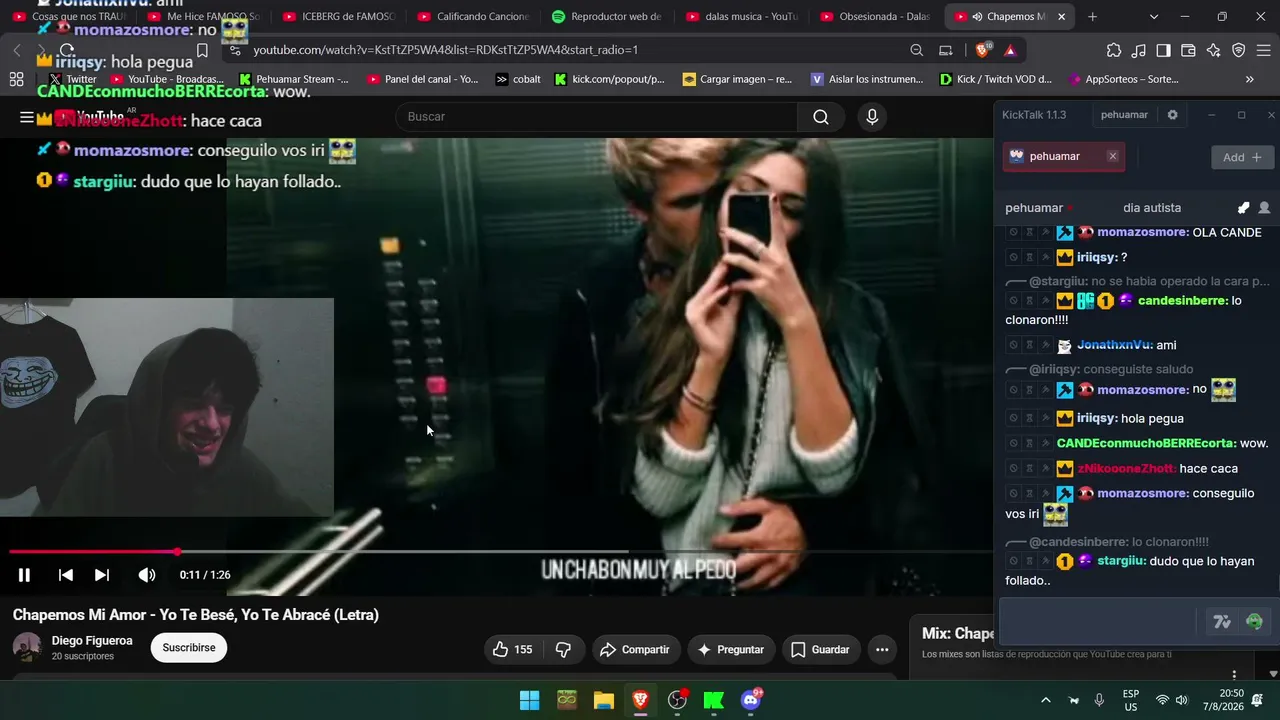
Task: Open the media playlist music-note icon
Action: pos(1139,50)
